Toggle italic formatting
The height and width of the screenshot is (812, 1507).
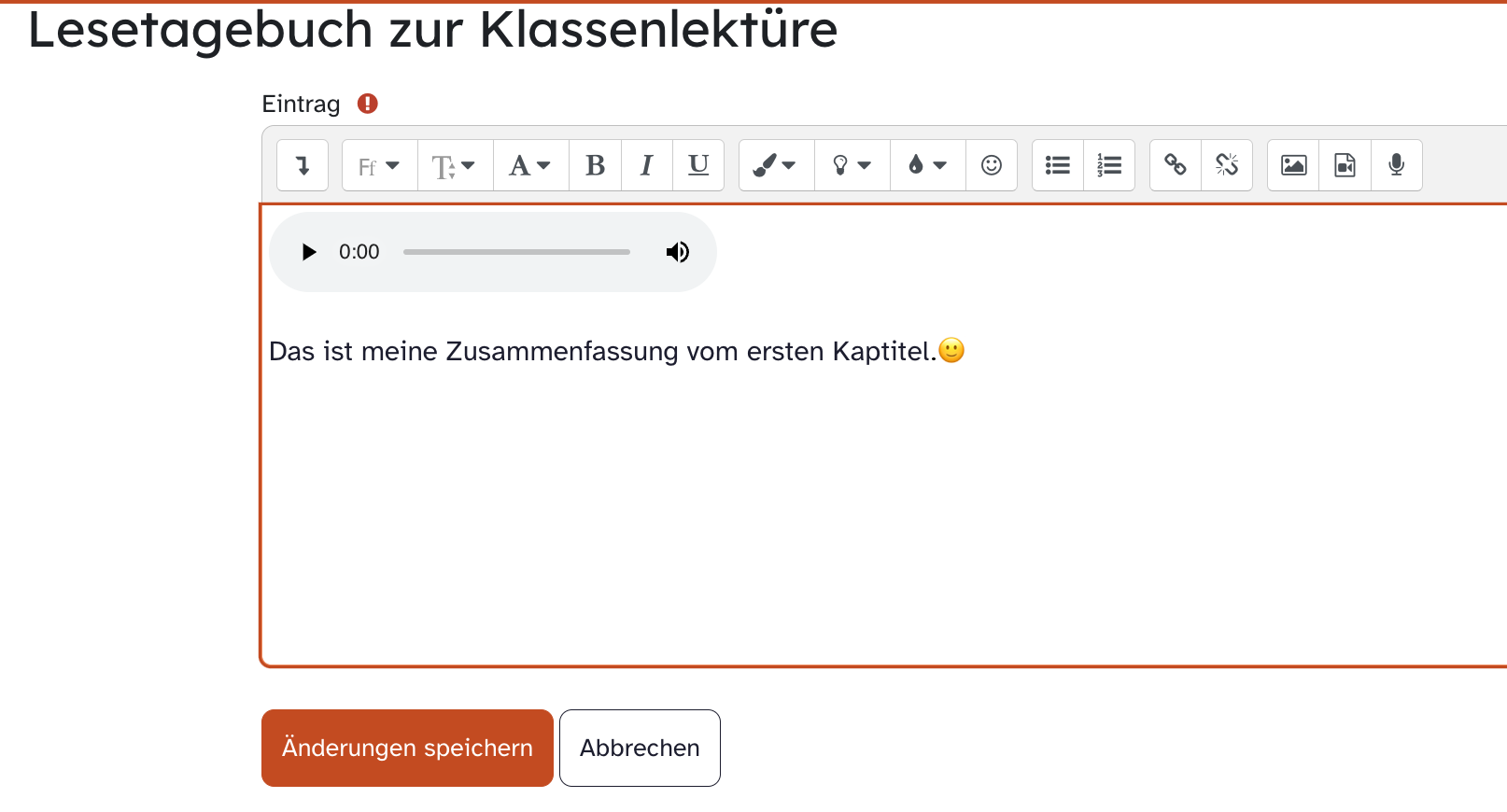pos(646,165)
